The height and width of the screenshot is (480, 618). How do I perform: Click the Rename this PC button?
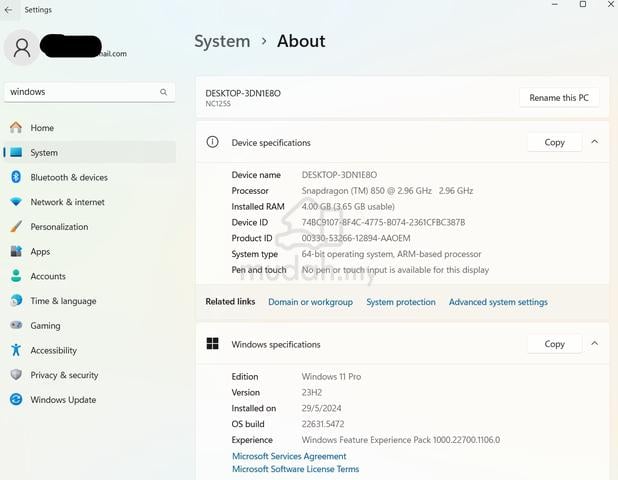pos(559,97)
